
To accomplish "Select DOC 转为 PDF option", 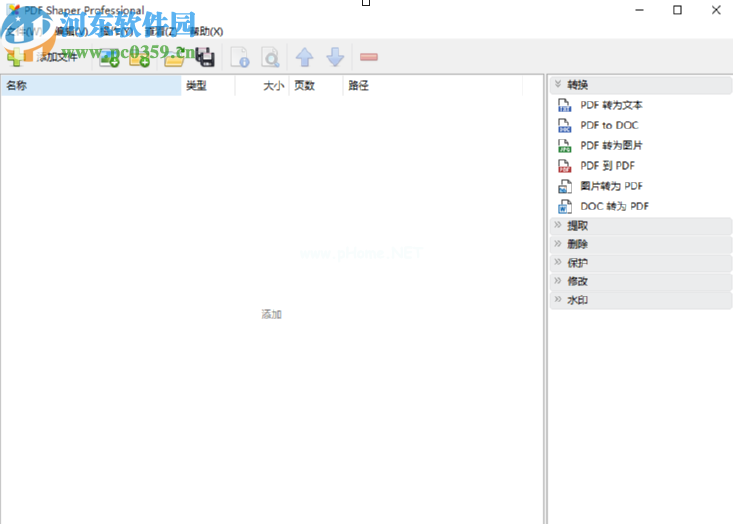I will (614, 206).
